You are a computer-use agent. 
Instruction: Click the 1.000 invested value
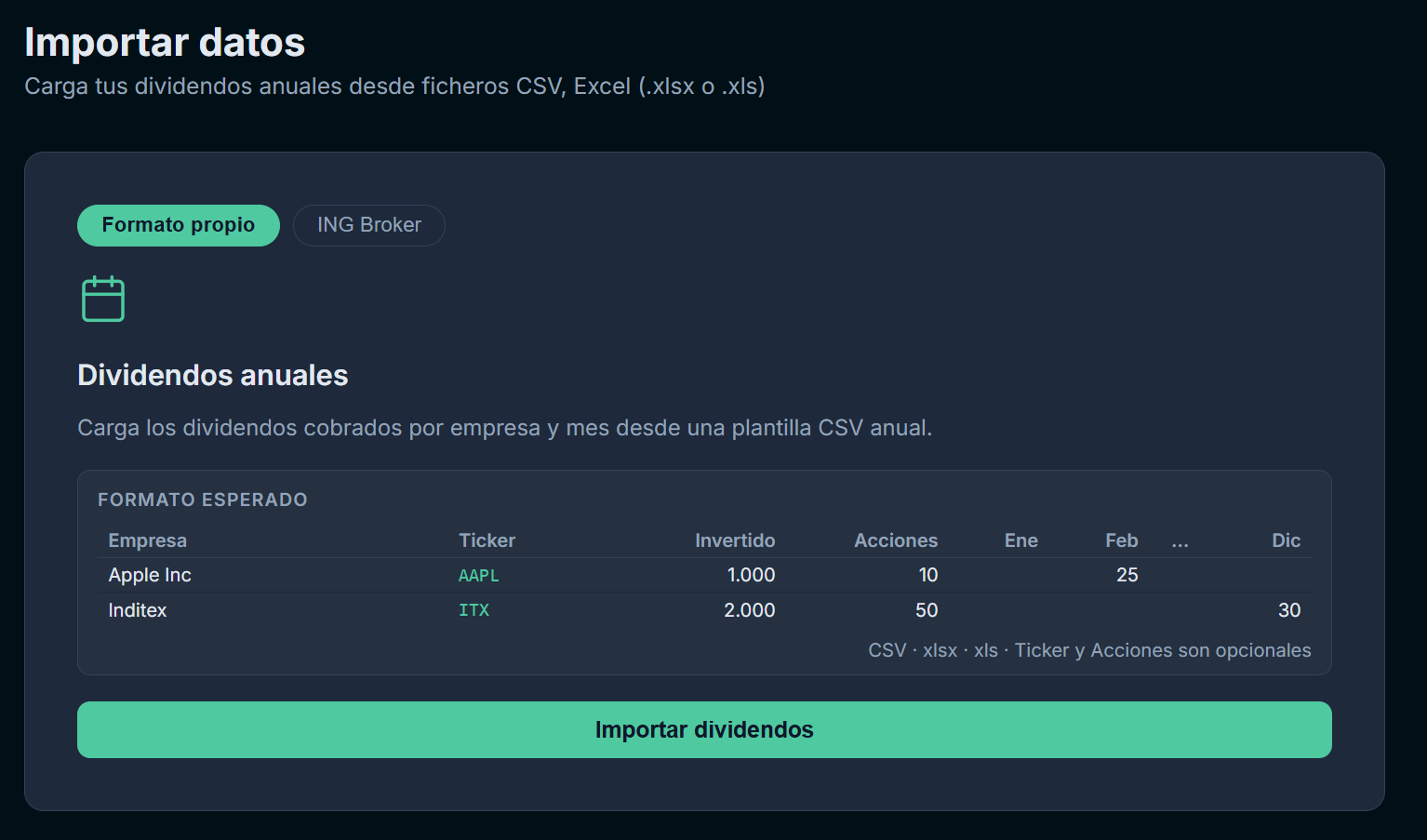[x=751, y=575]
